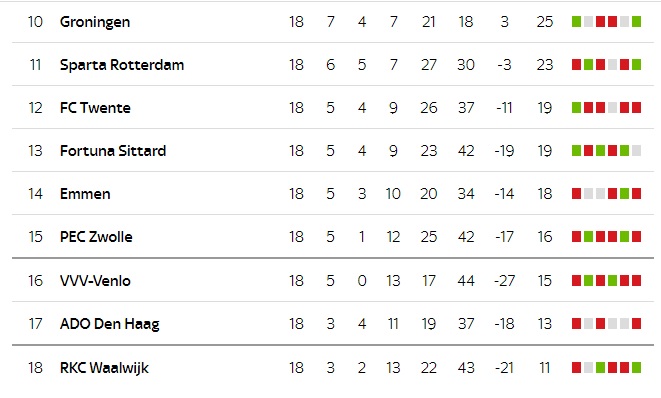Open the PEC Zwolle team page
This screenshot has height=398, width=661.
pos(96,237)
